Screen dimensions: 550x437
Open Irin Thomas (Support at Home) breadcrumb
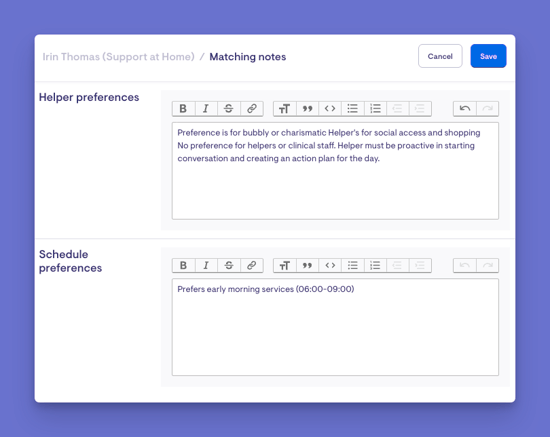119,57
